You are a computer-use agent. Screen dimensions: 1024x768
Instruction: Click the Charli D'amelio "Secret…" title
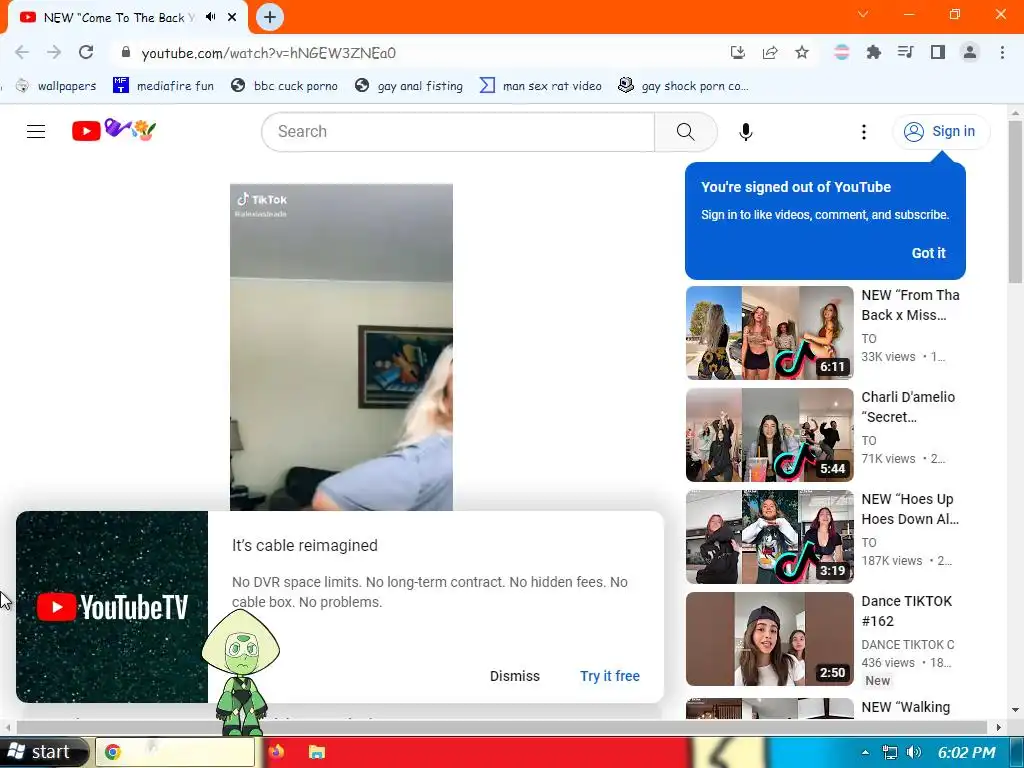(908, 407)
